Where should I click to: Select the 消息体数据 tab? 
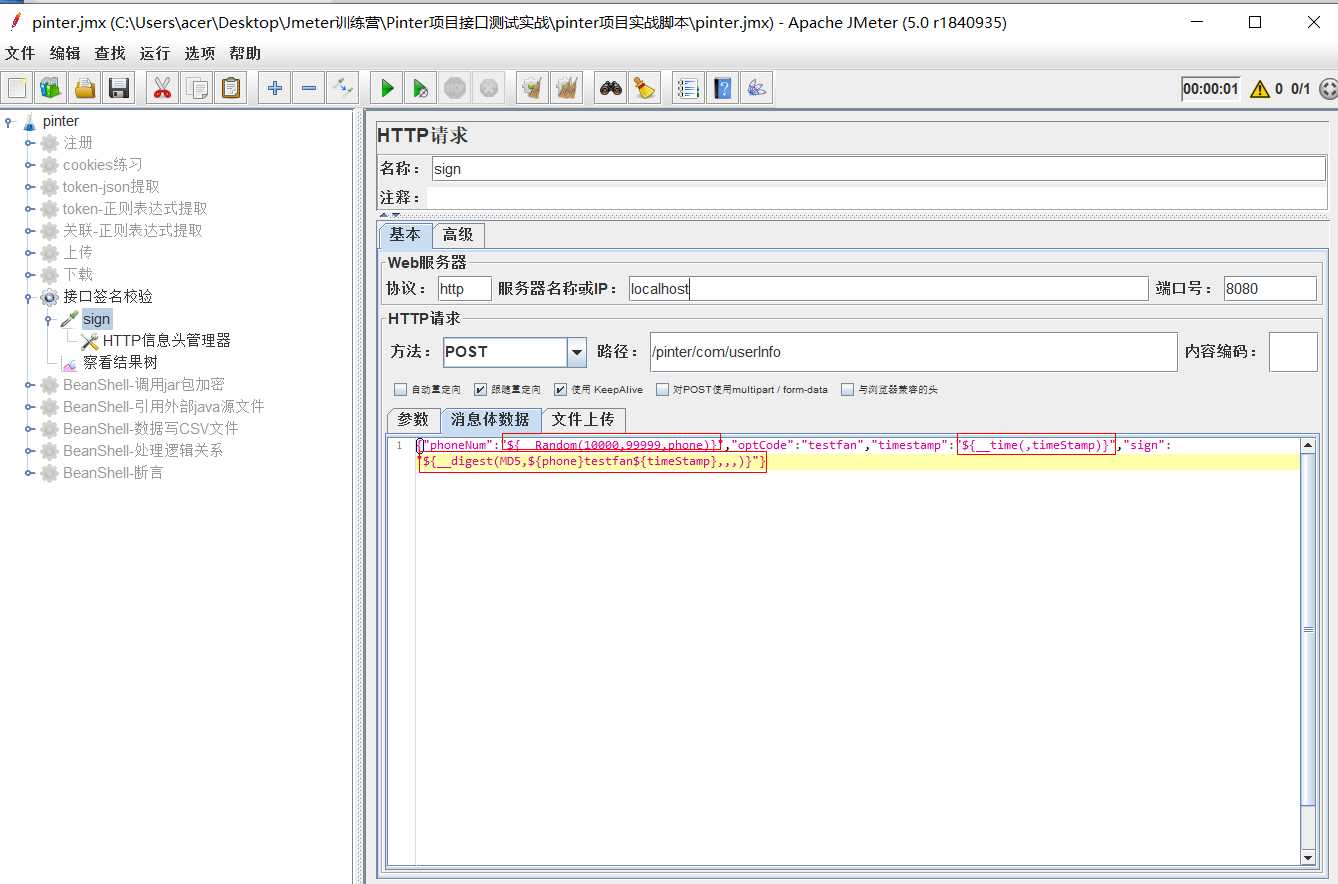(490, 420)
